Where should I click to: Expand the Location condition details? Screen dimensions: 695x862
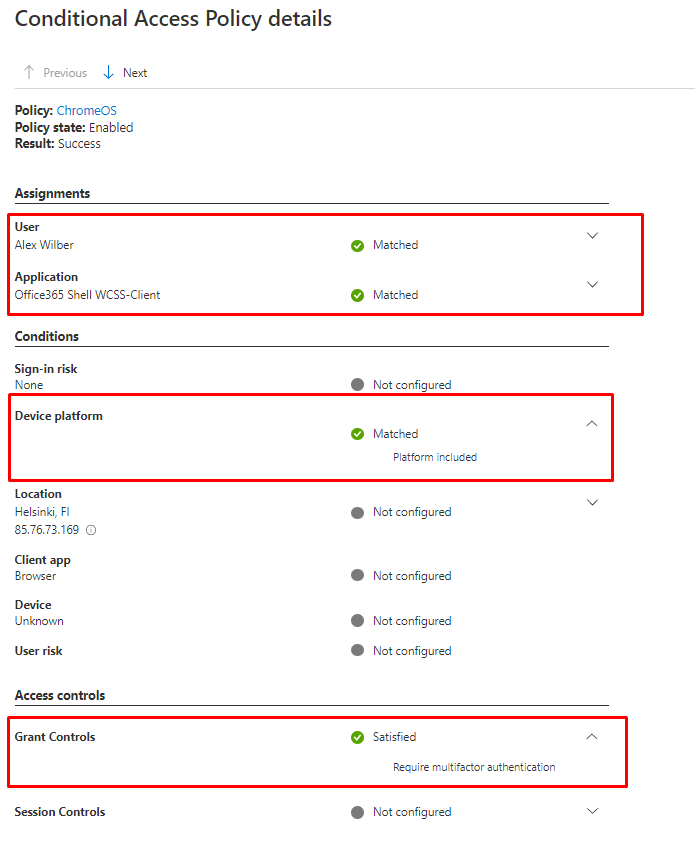(592, 503)
